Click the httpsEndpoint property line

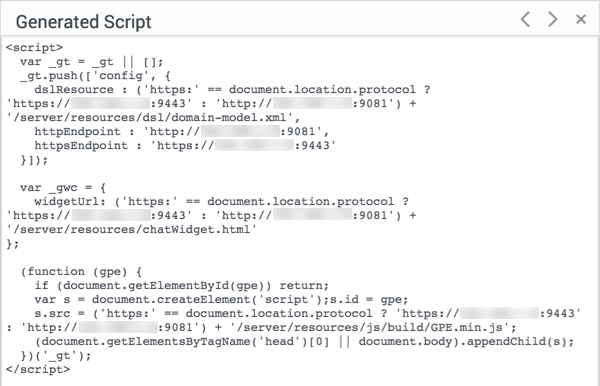tap(185, 145)
